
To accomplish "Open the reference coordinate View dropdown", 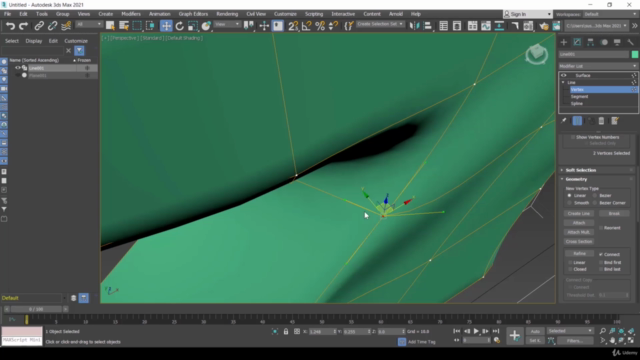I will (227, 24).
